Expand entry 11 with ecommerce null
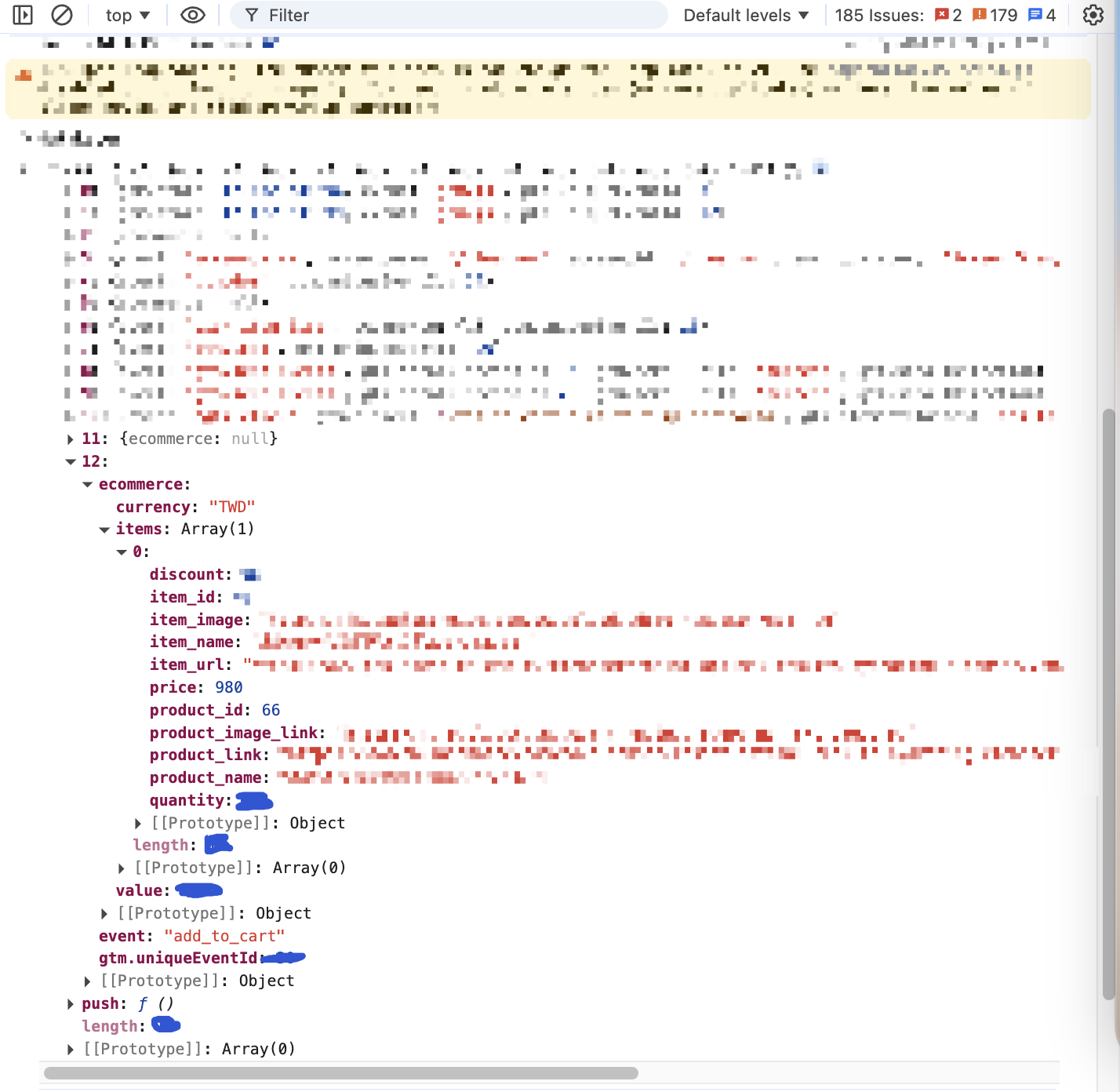The image size is (1120, 1092). coord(71,439)
